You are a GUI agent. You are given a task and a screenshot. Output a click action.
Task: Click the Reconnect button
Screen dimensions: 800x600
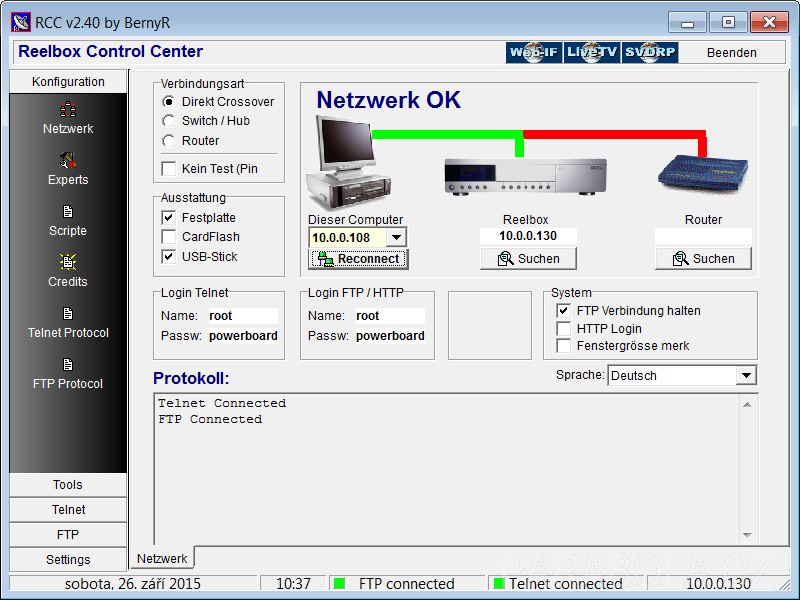pos(358,259)
